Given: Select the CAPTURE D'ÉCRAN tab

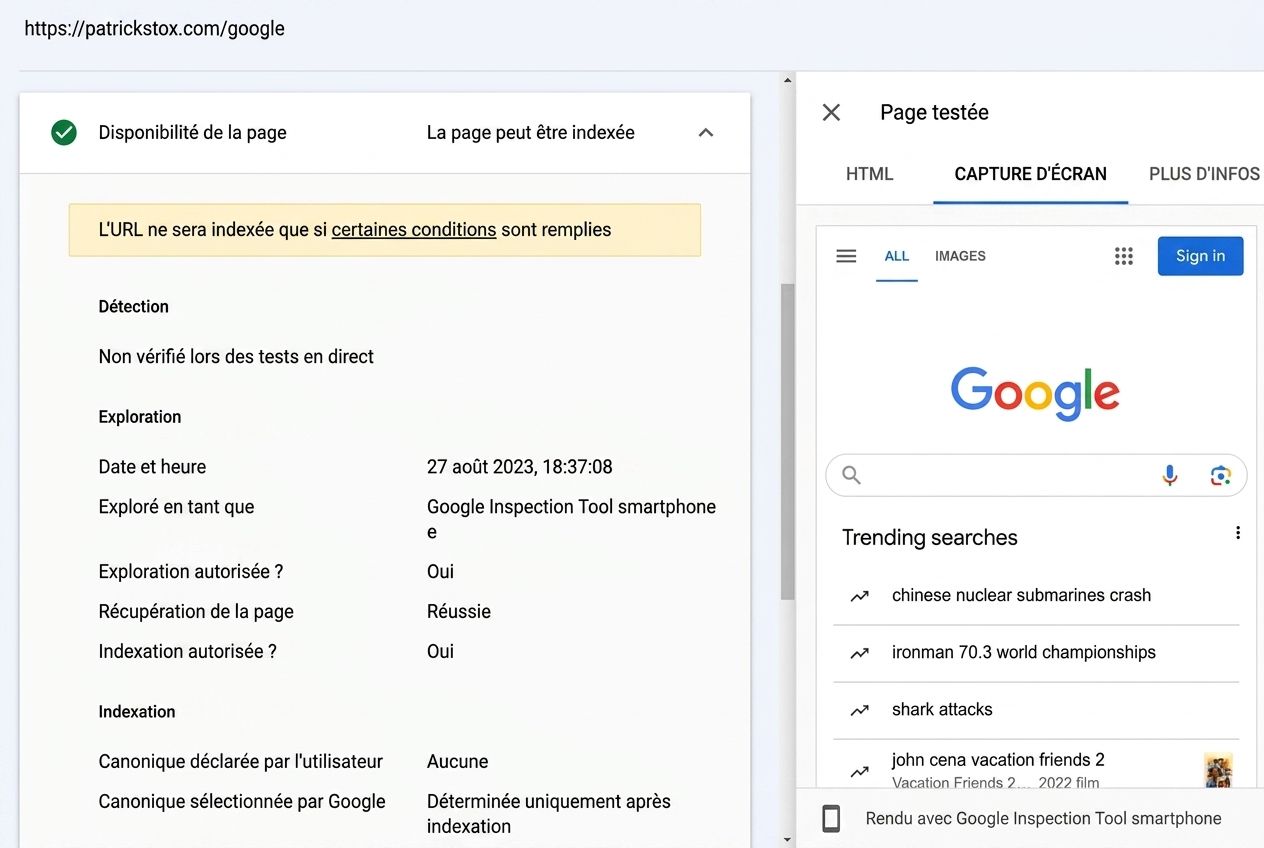Looking at the screenshot, I should click(x=1031, y=174).
